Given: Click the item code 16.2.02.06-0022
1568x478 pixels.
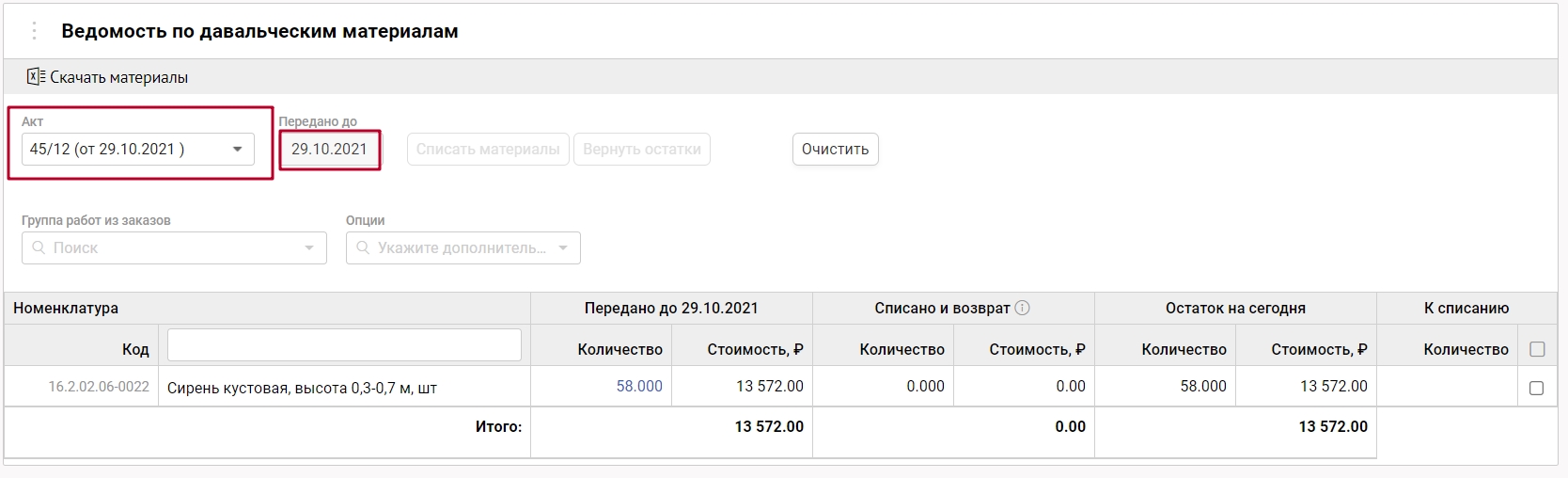Looking at the screenshot, I should 99,387.
